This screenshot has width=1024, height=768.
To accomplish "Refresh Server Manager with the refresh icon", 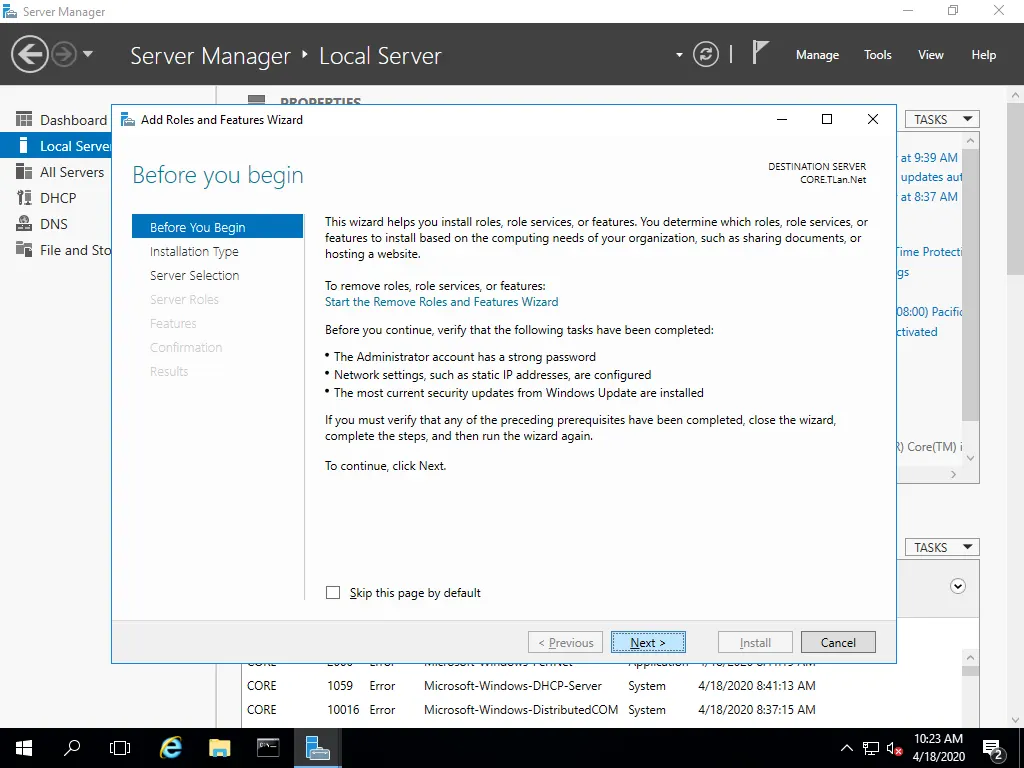I will point(705,54).
